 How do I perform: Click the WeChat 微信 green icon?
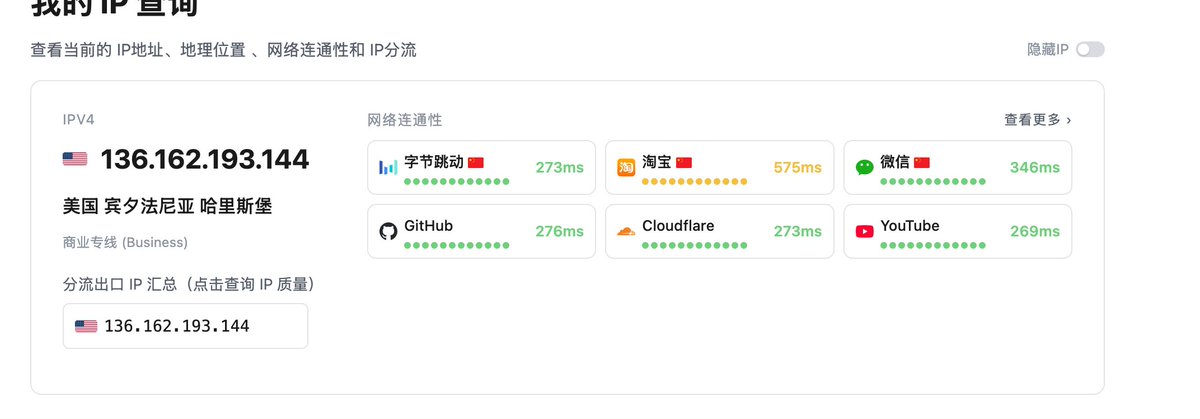click(864, 167)
